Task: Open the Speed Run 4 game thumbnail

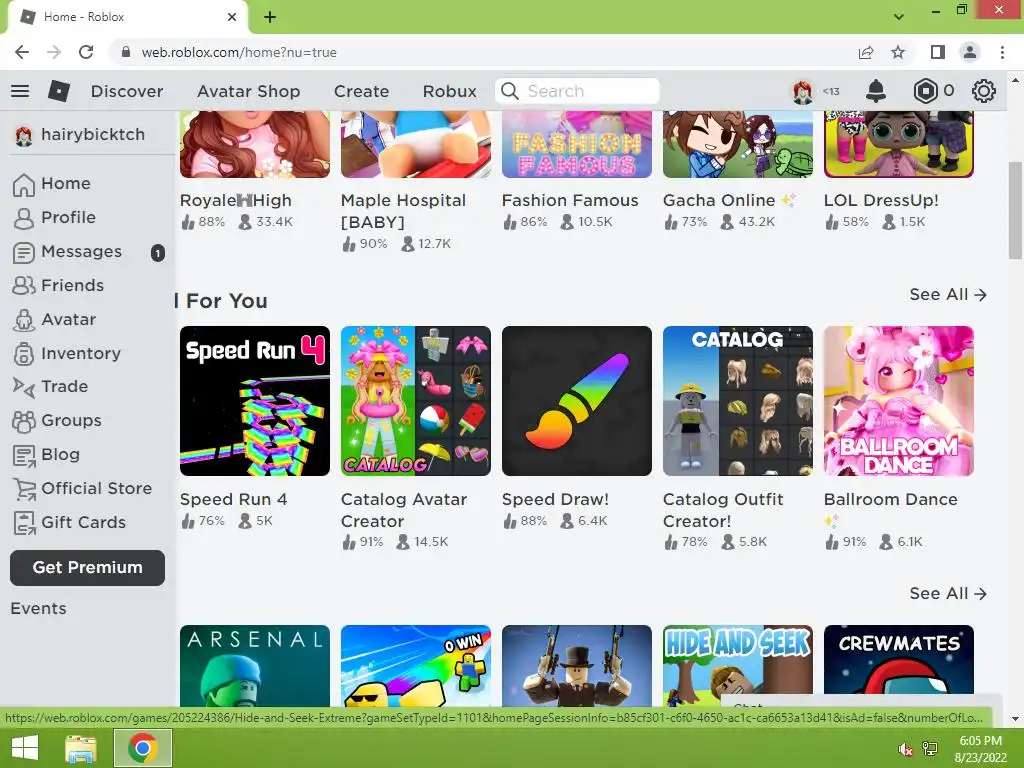Action: point(255,401)
